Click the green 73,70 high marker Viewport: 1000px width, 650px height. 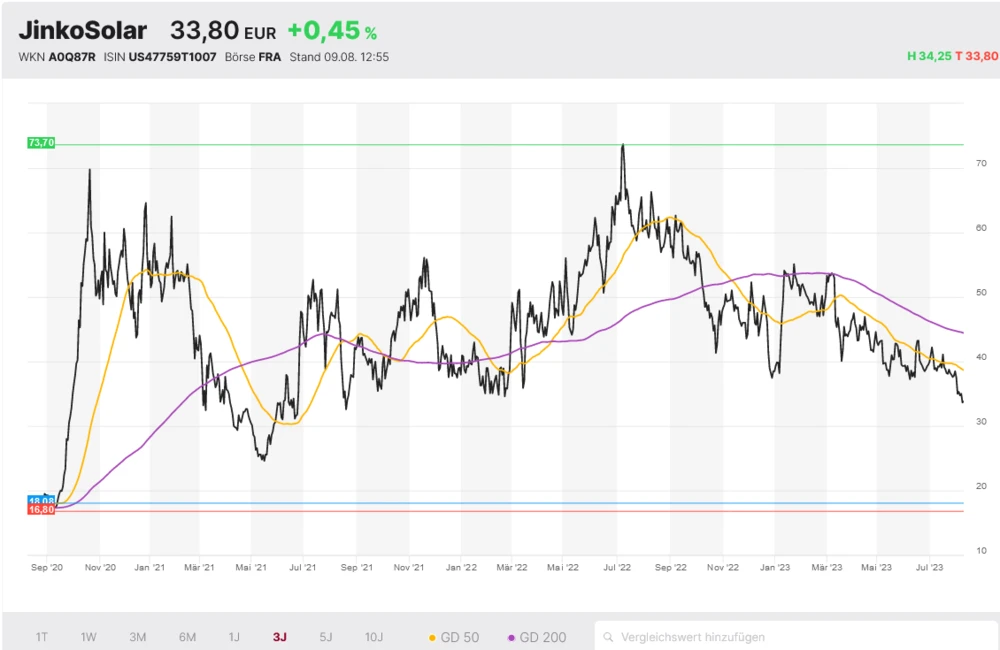42,143
